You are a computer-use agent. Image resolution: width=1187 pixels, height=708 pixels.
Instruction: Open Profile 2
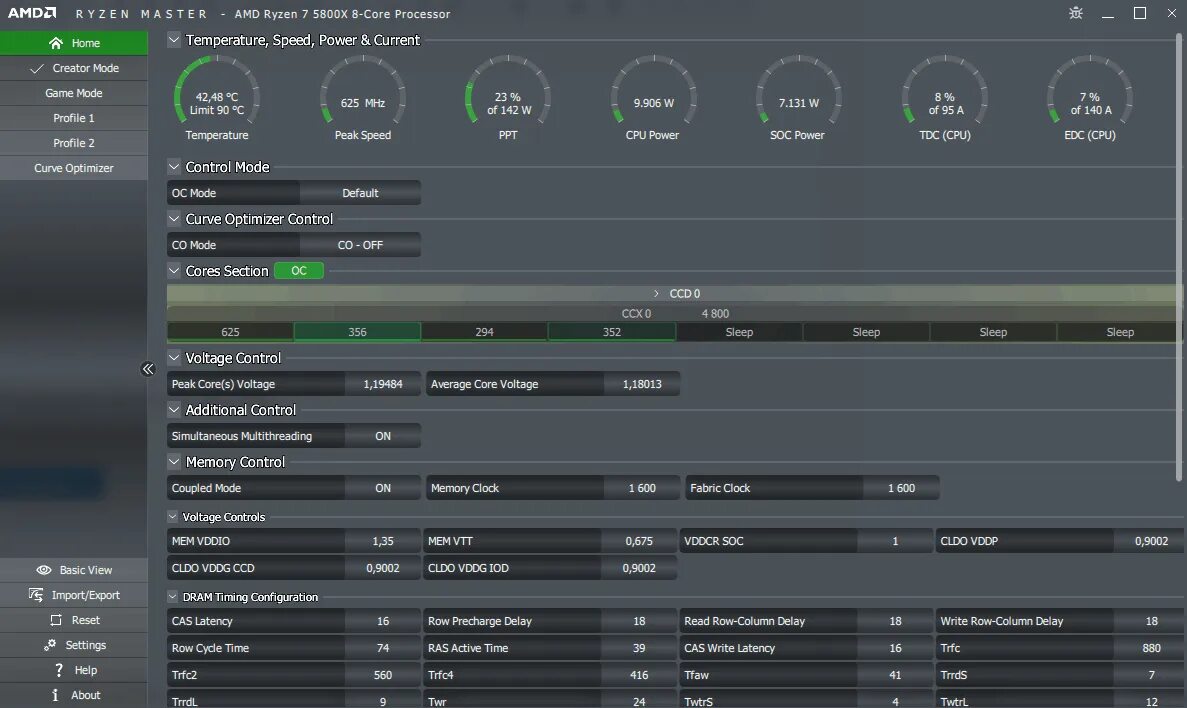tap(74, 143)
